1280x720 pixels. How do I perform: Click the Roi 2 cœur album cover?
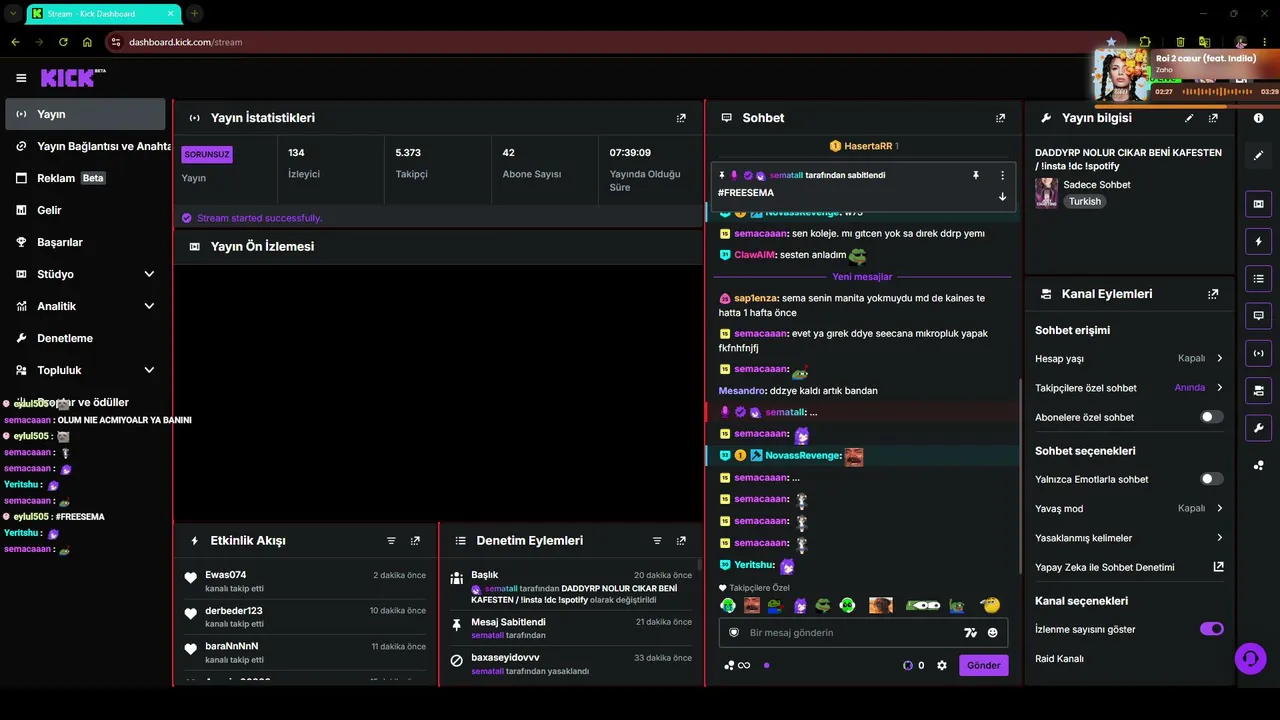click(1120, 75)
